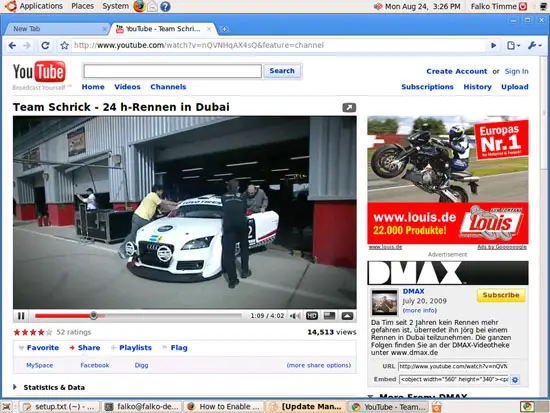Open the Places menu
Viewport: 550px width, 413px height.
[x=82, y=6]
